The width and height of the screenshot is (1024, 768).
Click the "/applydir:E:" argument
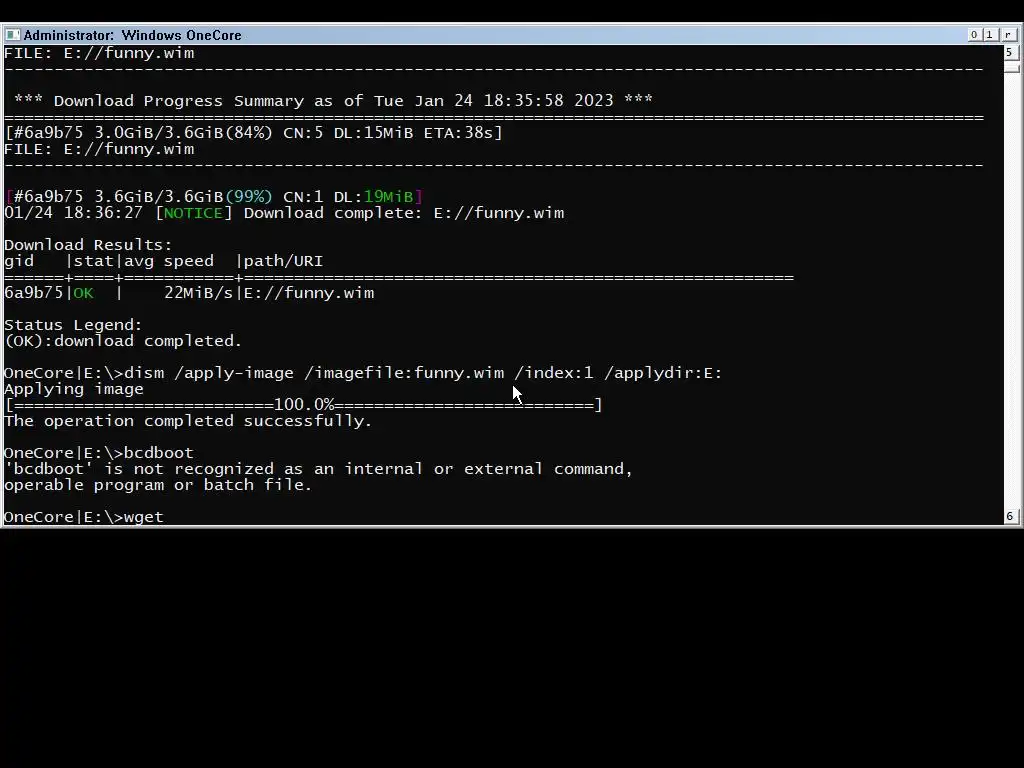tap(664, 373)
